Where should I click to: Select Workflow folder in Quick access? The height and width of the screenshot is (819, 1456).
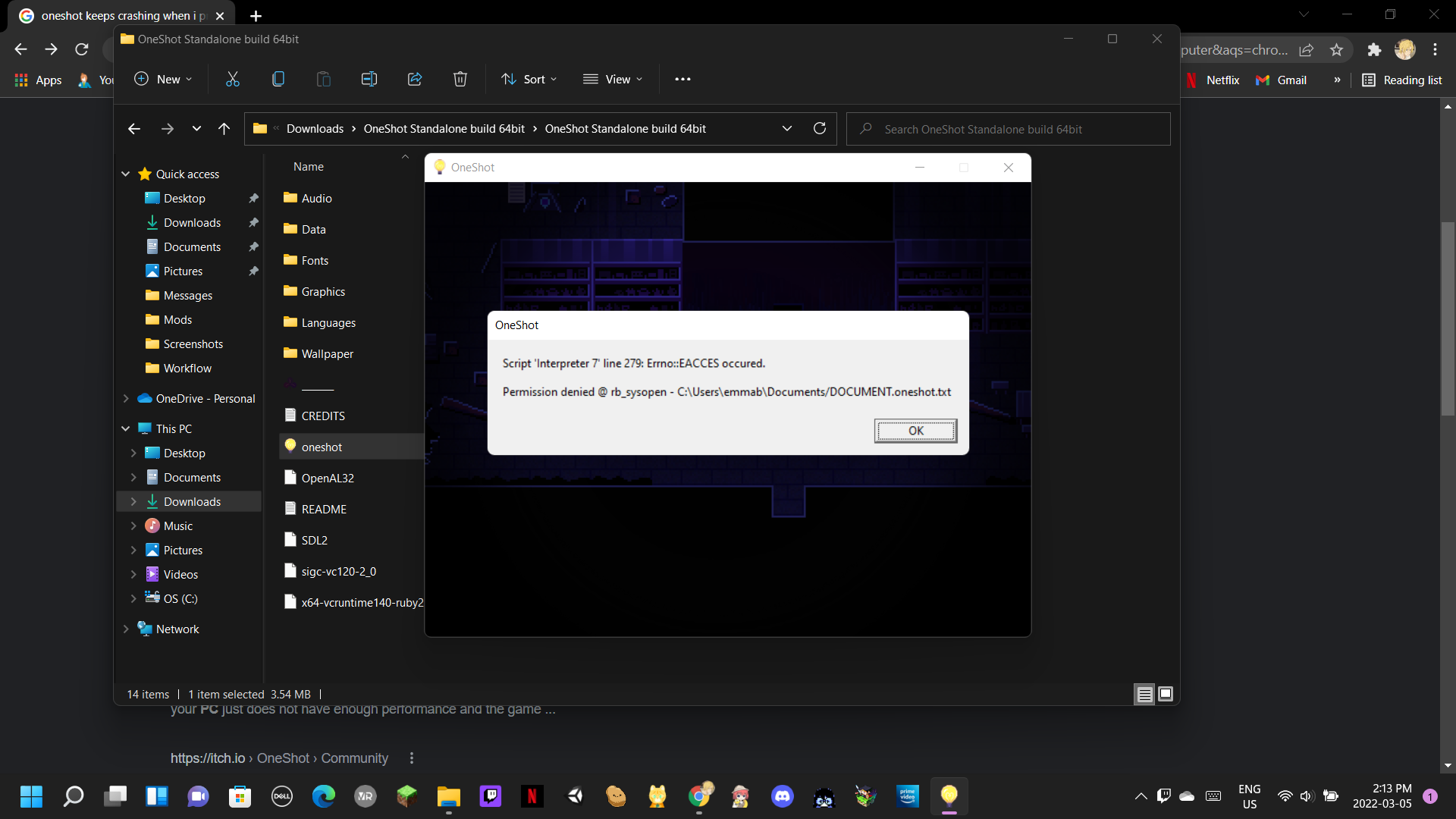187,369
